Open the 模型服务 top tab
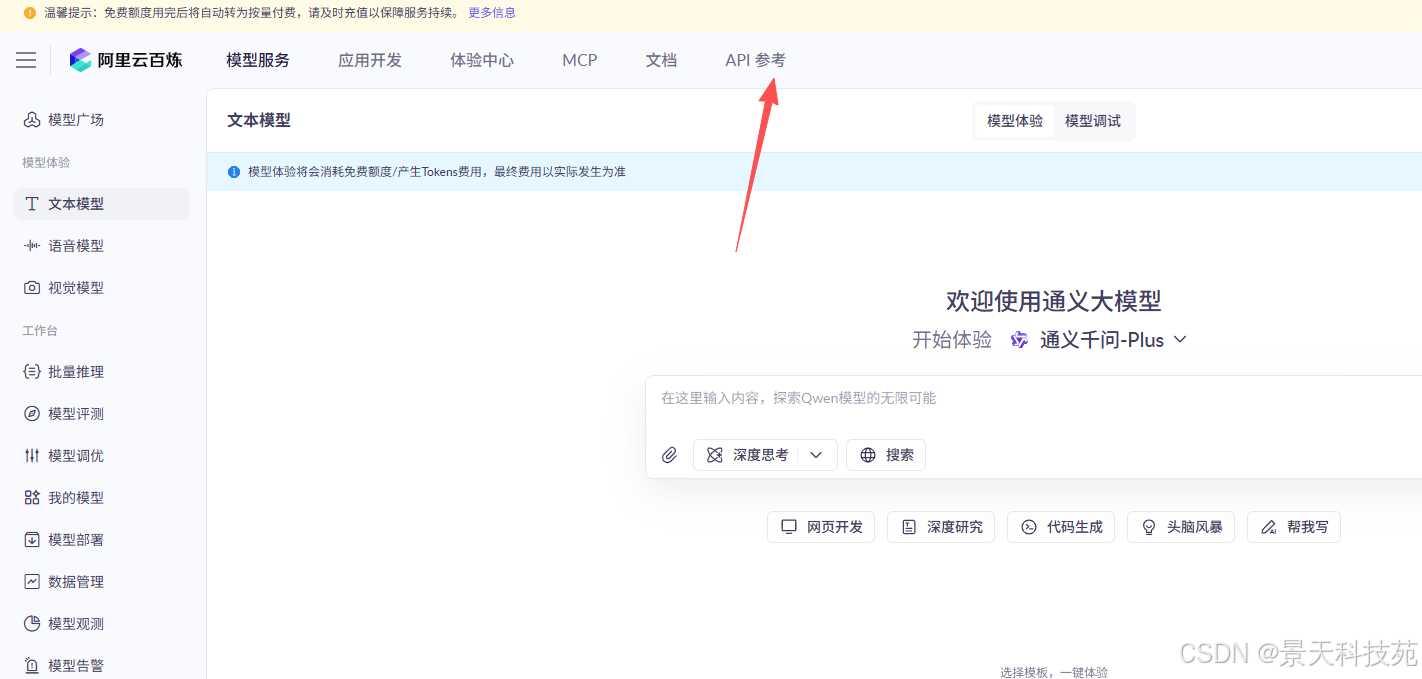Screen dimensions: 1422x679 click(258, 60)
